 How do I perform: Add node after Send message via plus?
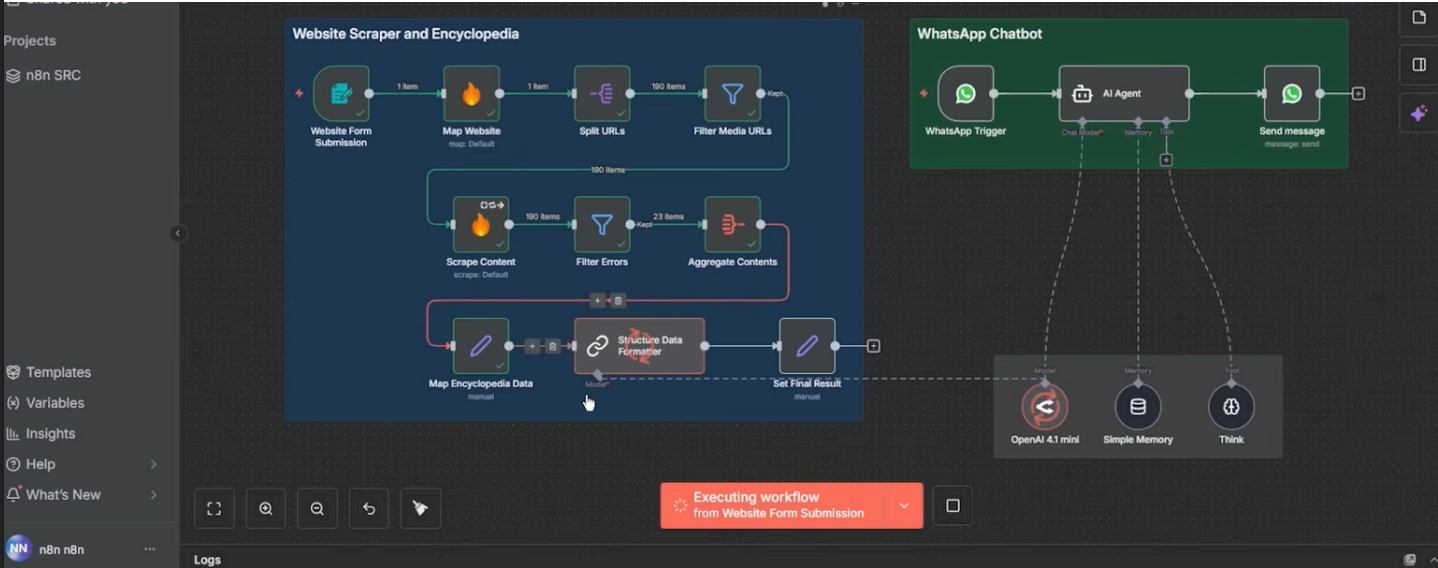(x=1358, y=93)
